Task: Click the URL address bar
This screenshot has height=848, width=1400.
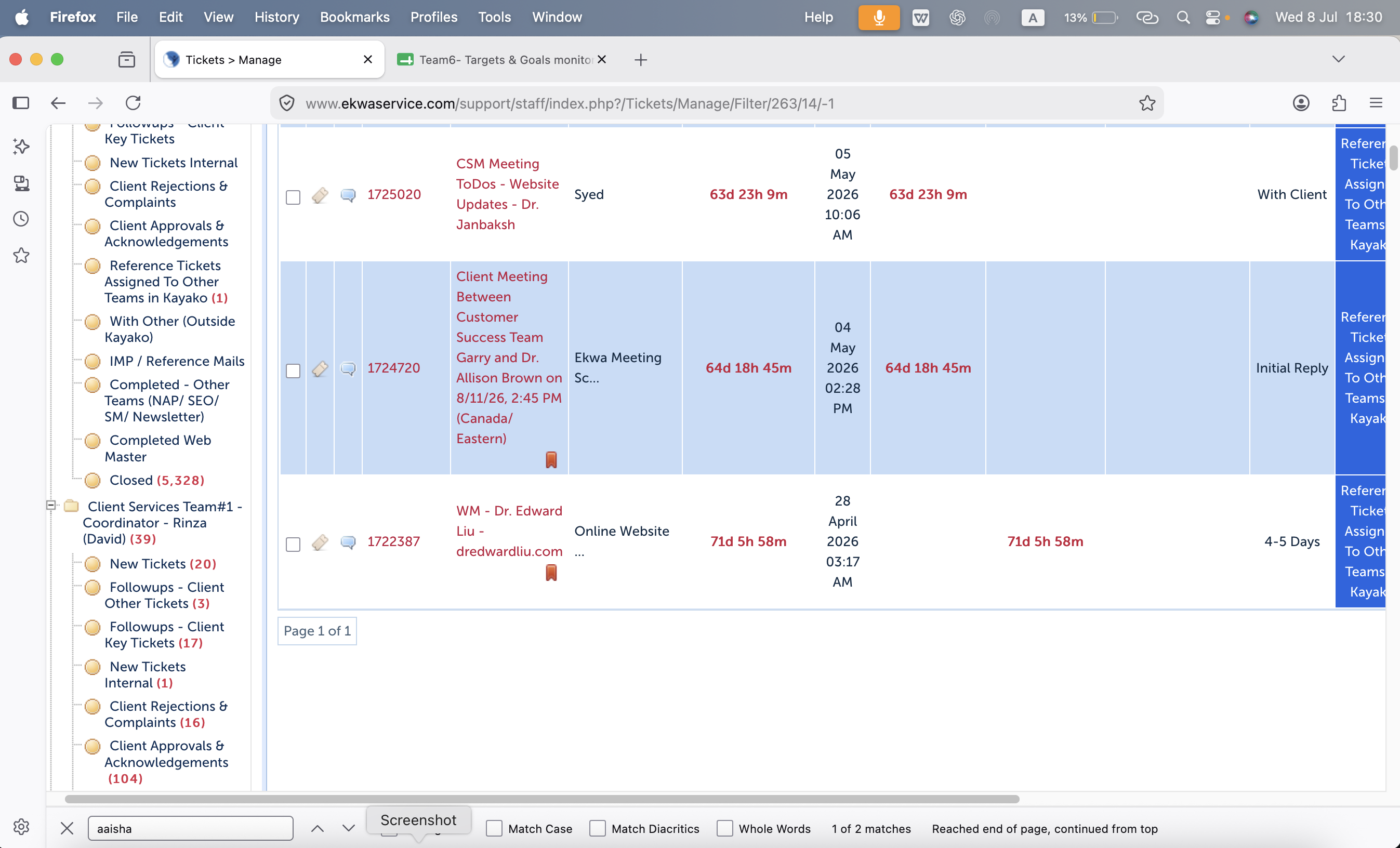Action: (716, 103)
